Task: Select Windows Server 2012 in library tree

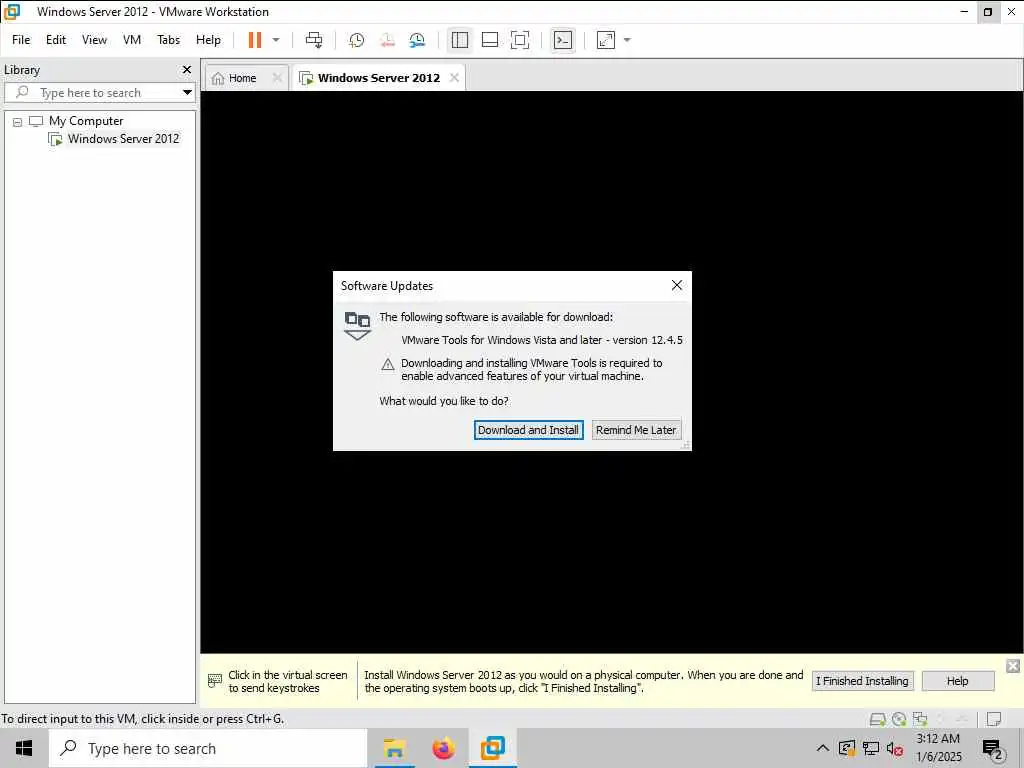Action: click(123, 138)
